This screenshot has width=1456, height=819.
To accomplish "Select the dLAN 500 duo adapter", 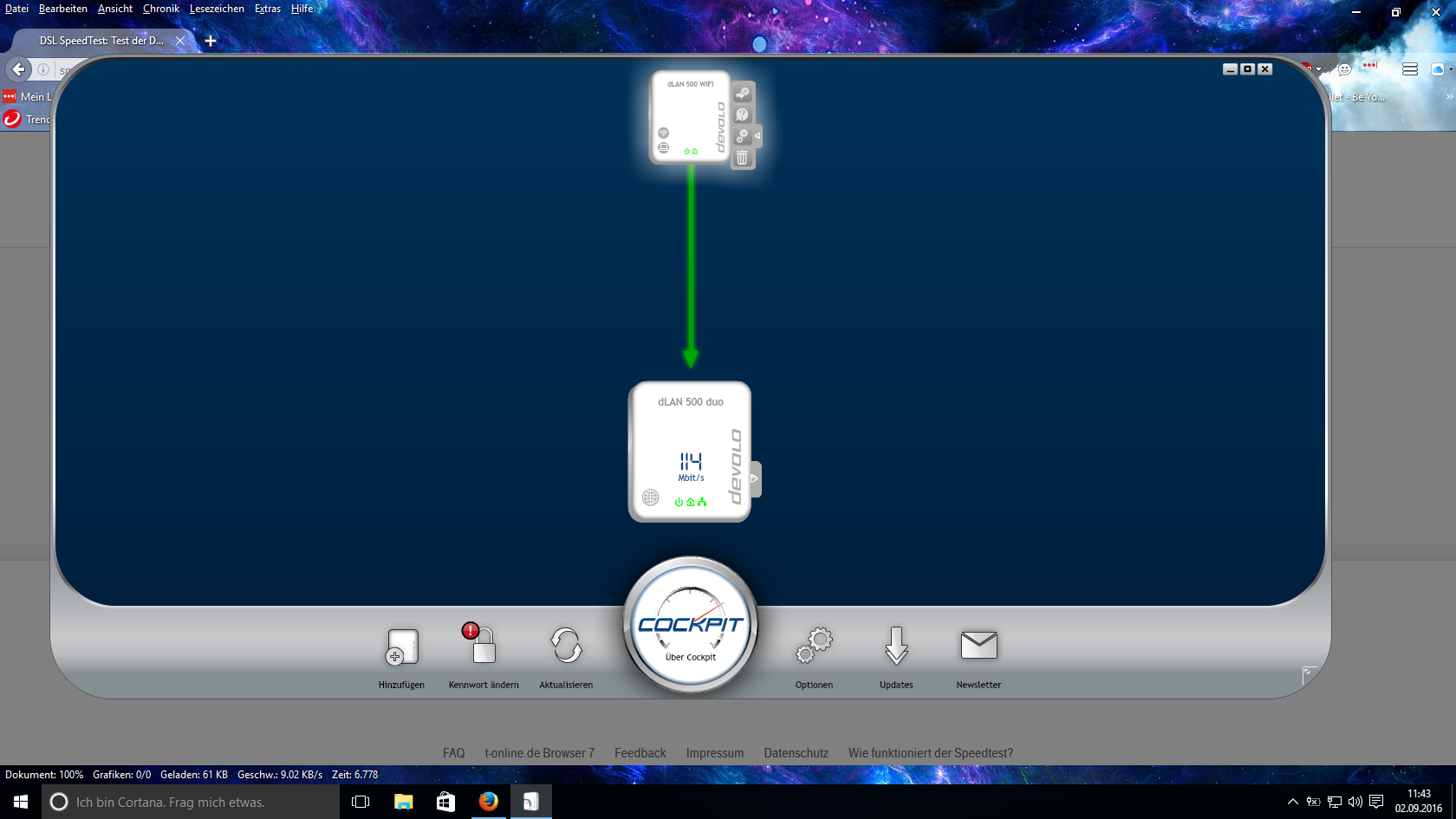I will 689,452.
